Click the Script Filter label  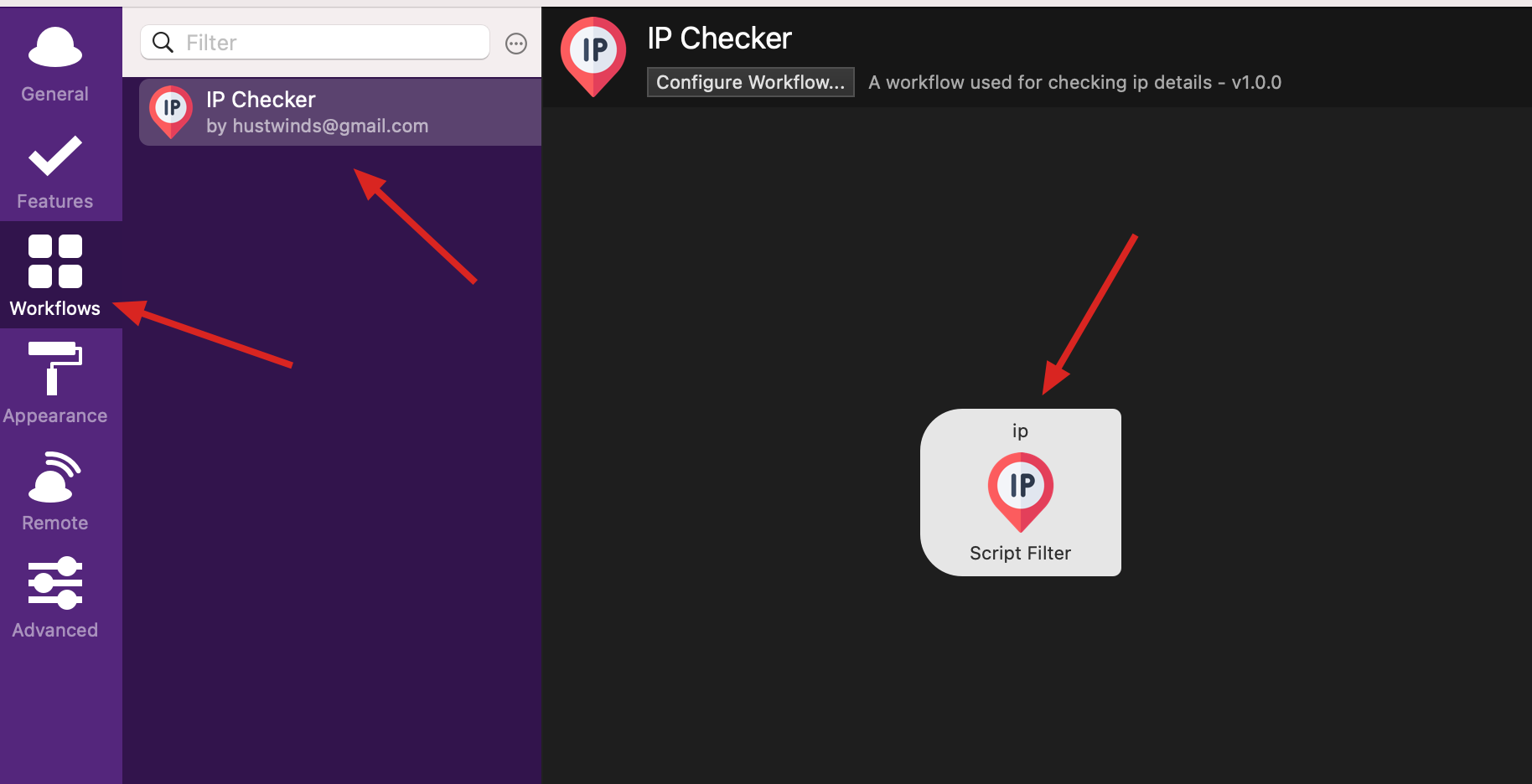(1020, 553)
